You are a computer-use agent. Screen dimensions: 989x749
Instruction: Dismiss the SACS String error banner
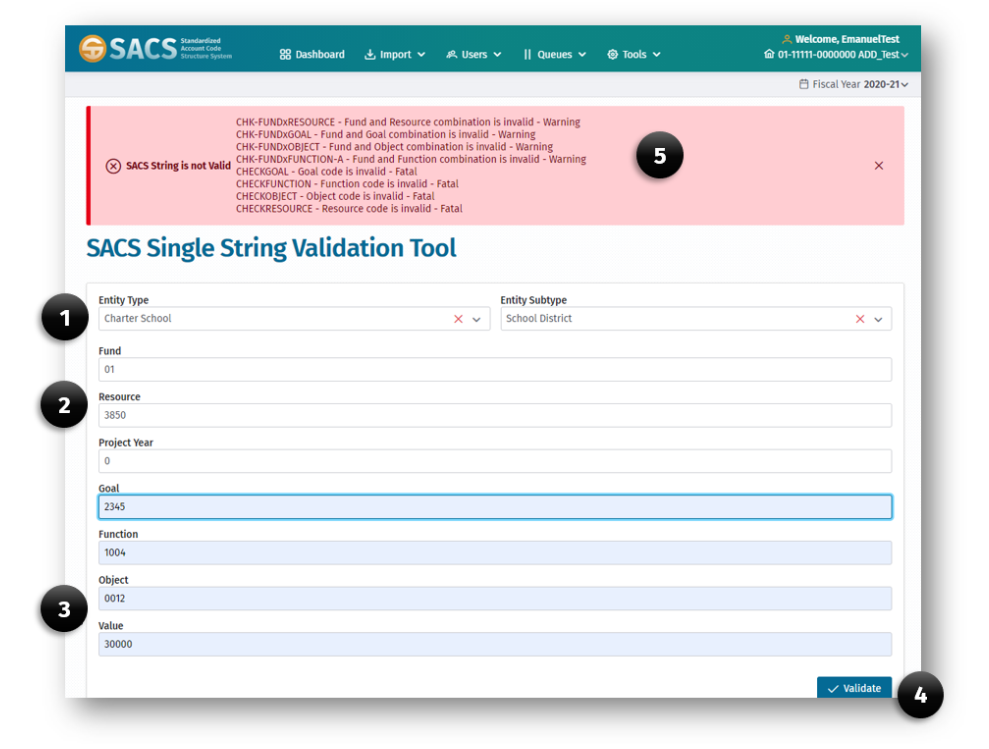[878, 165]
